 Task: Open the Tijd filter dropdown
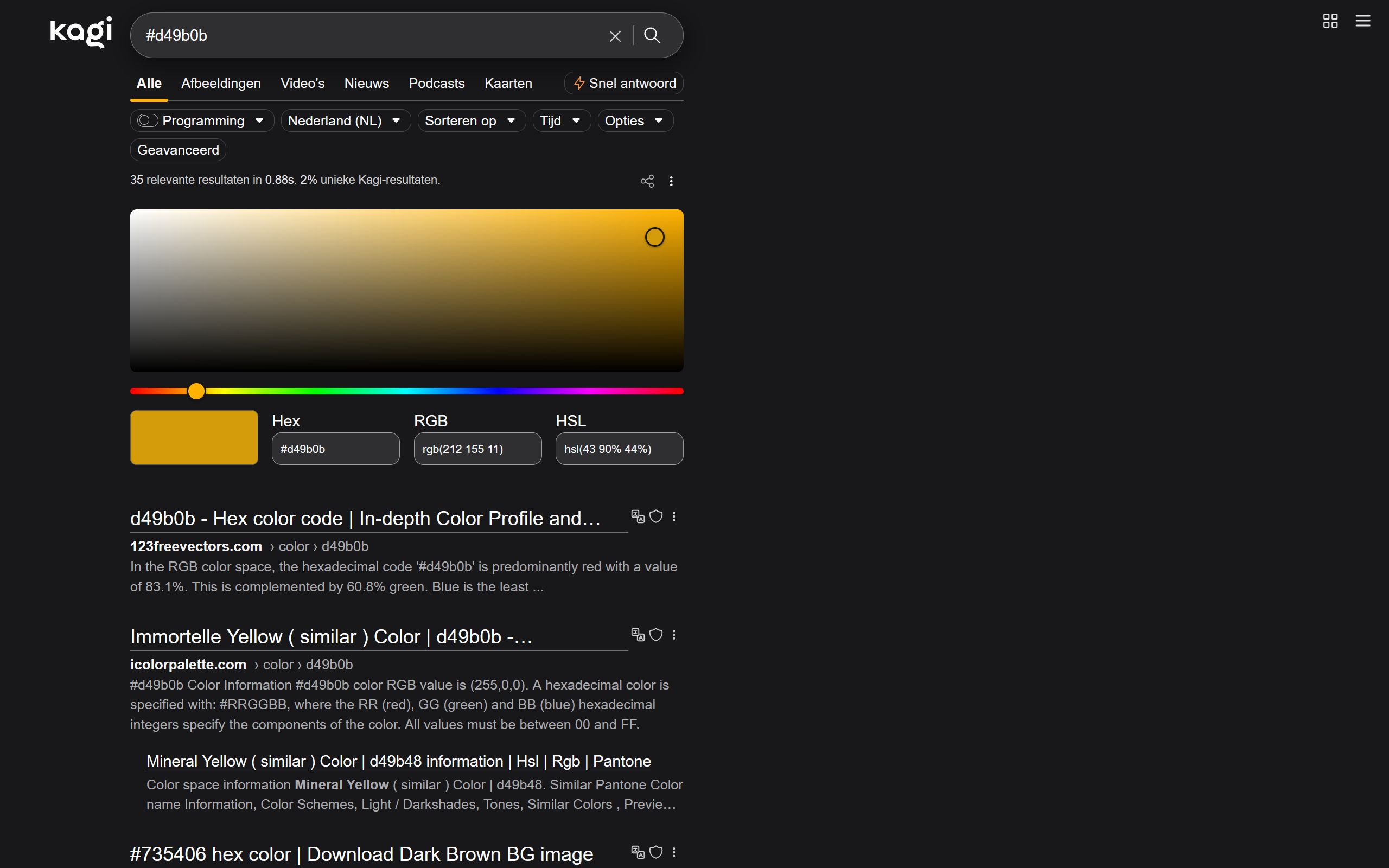pos(562,120)
